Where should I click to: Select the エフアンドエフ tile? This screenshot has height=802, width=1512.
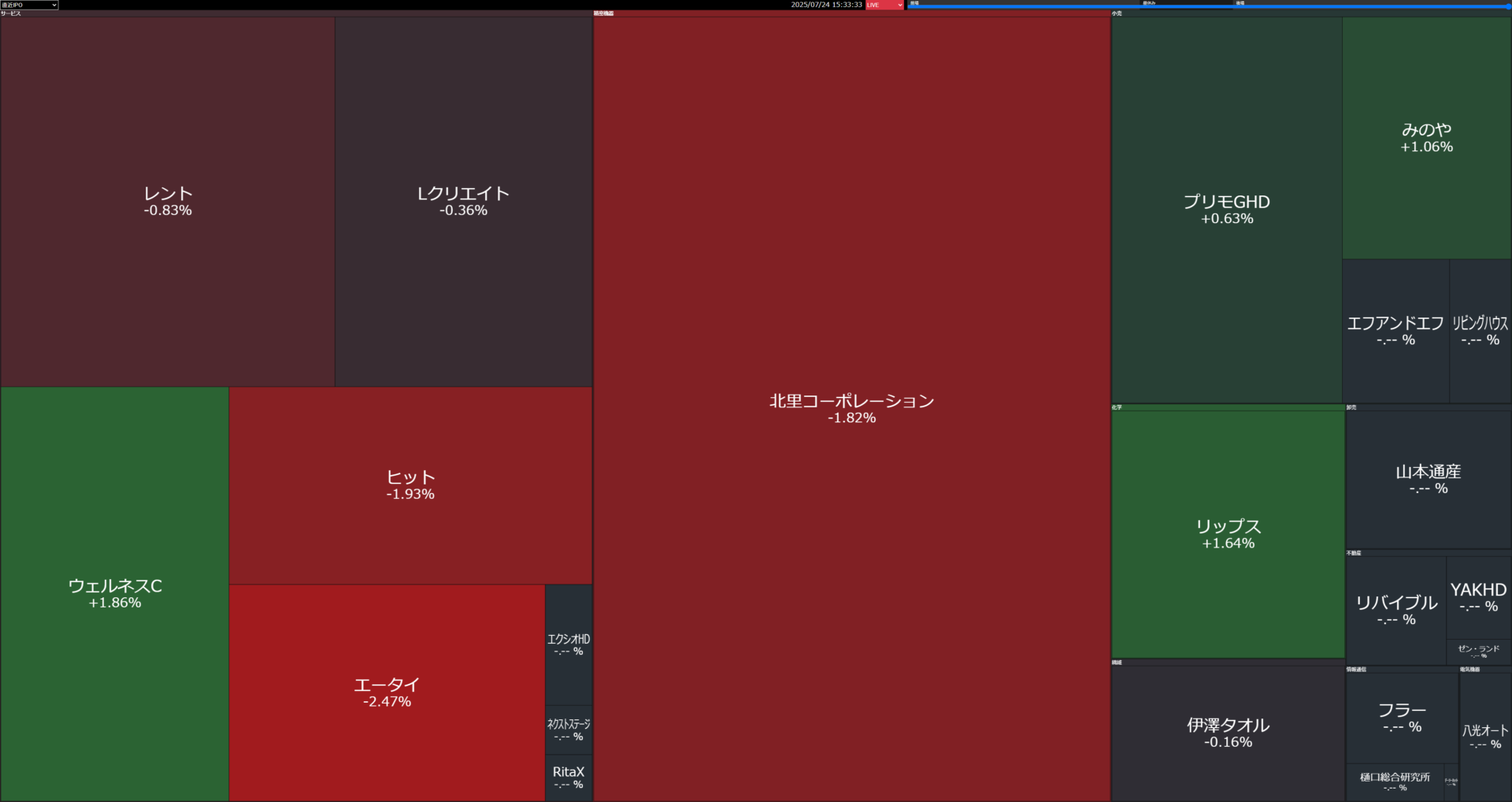(1395, 331)
